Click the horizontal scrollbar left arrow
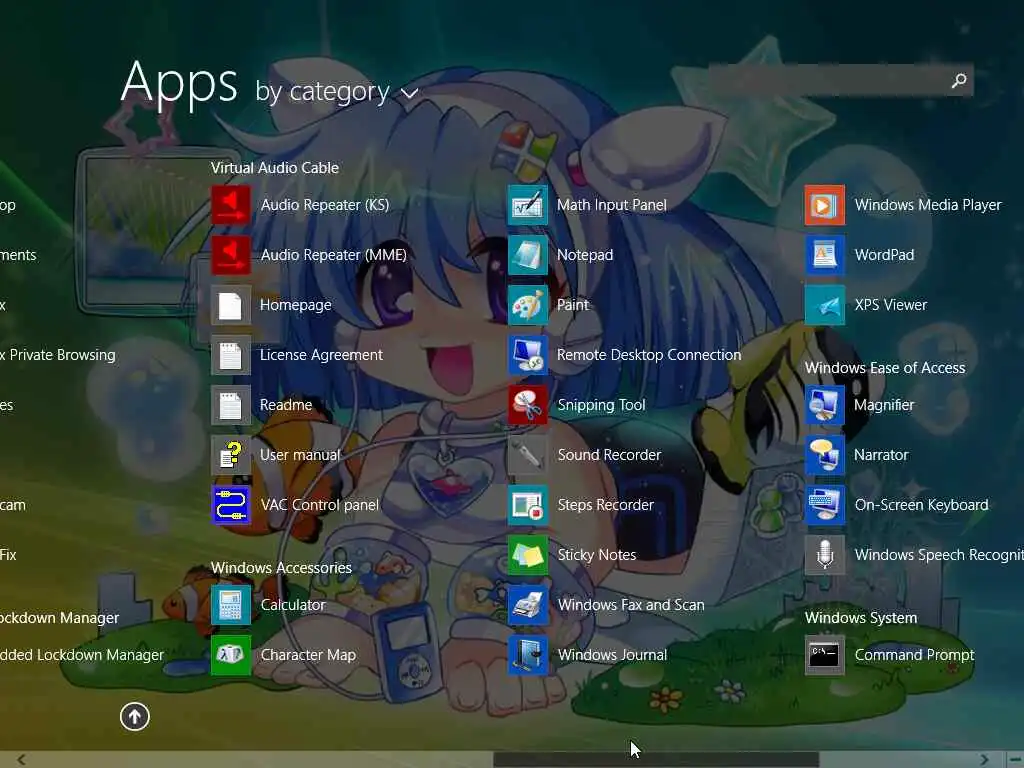The image size is (1024, 768). [21, 760]
